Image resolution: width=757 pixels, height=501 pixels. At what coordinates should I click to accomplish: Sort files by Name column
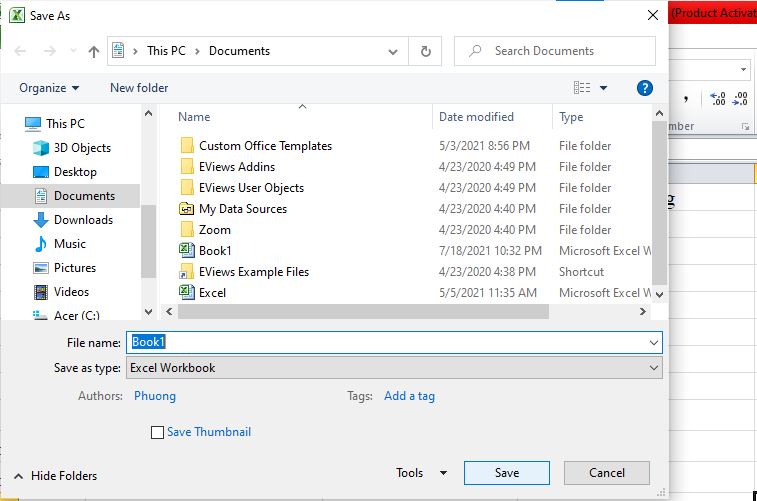tap(194, 117)
